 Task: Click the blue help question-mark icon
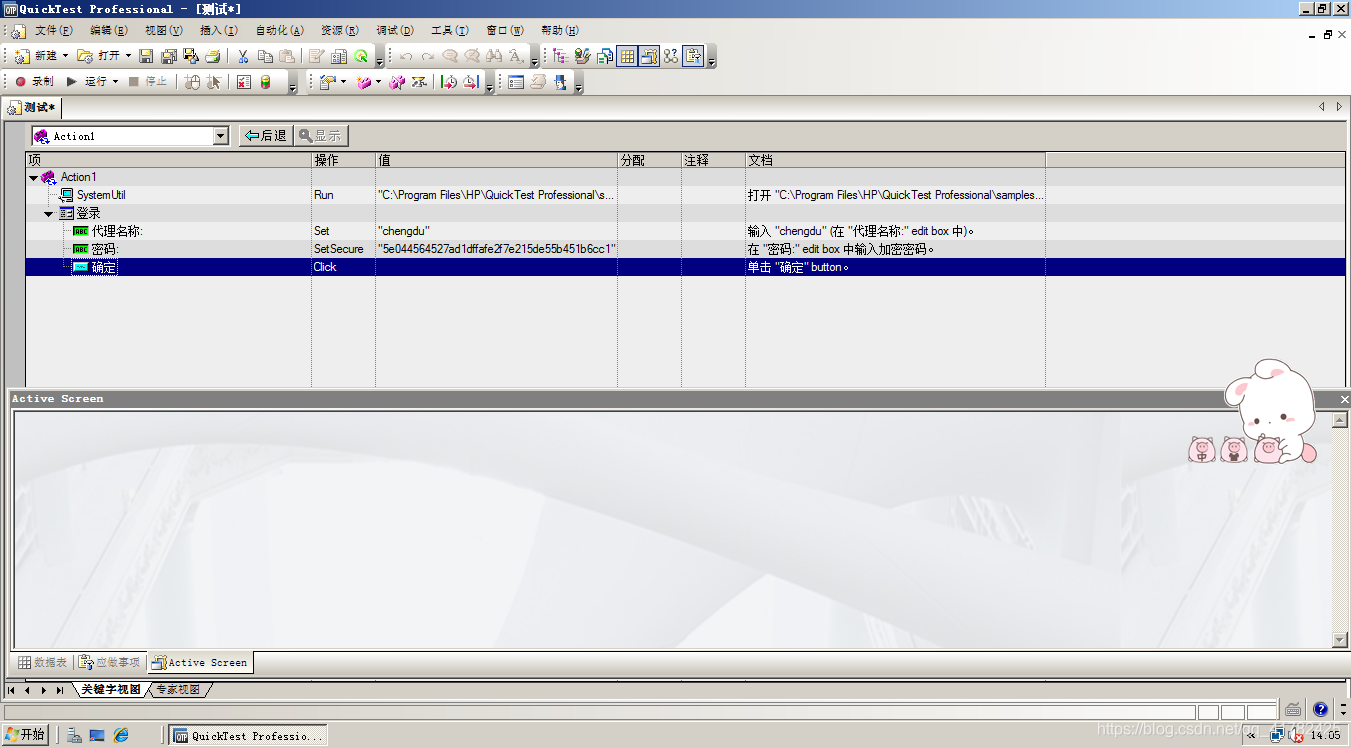[1320, 709]
